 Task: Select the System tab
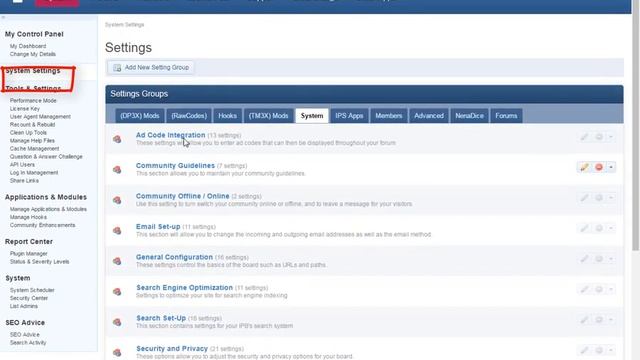(312, 116)
